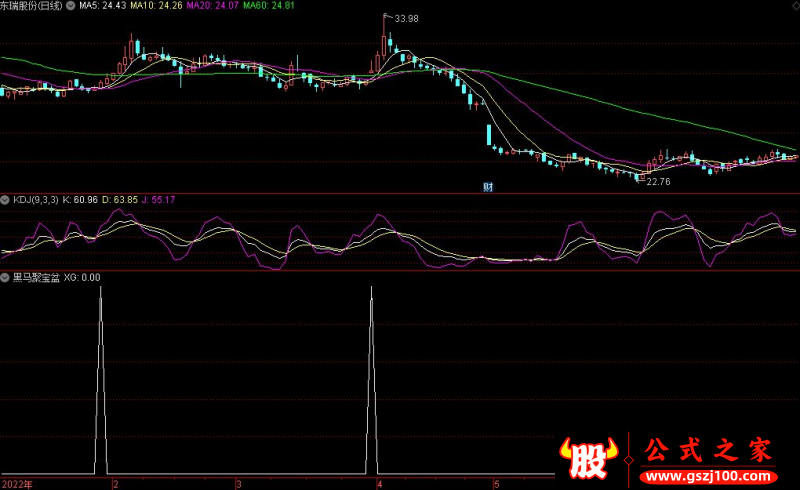Click the 33.98 high price flag
Screen dimensions: 800x490
point(406,19)
